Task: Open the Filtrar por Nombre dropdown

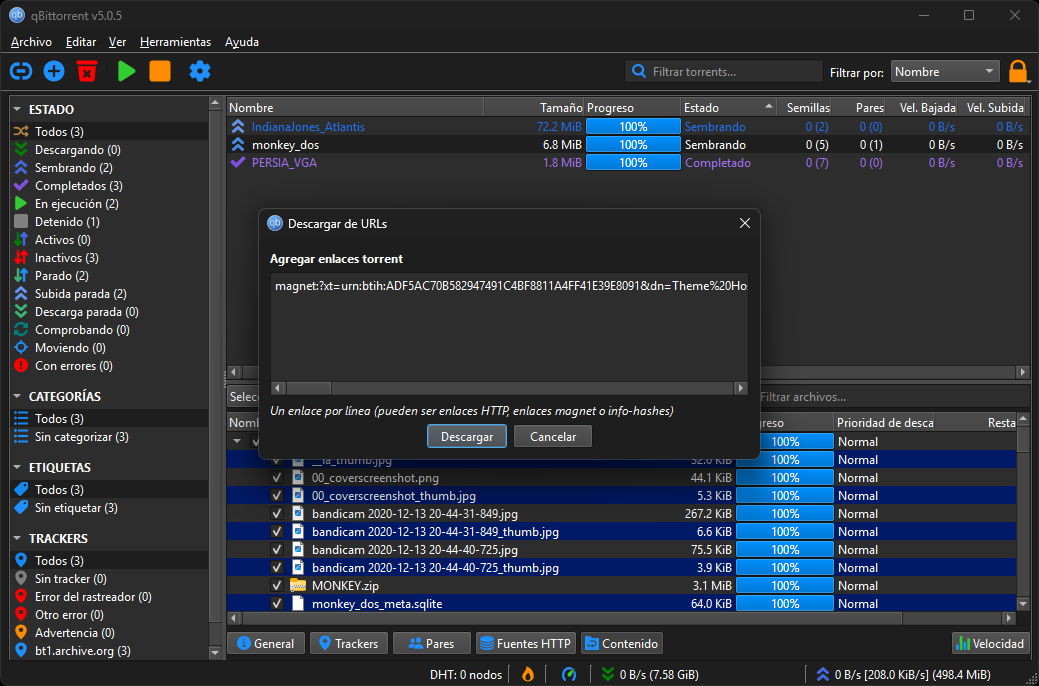Action: coord(945,72)
